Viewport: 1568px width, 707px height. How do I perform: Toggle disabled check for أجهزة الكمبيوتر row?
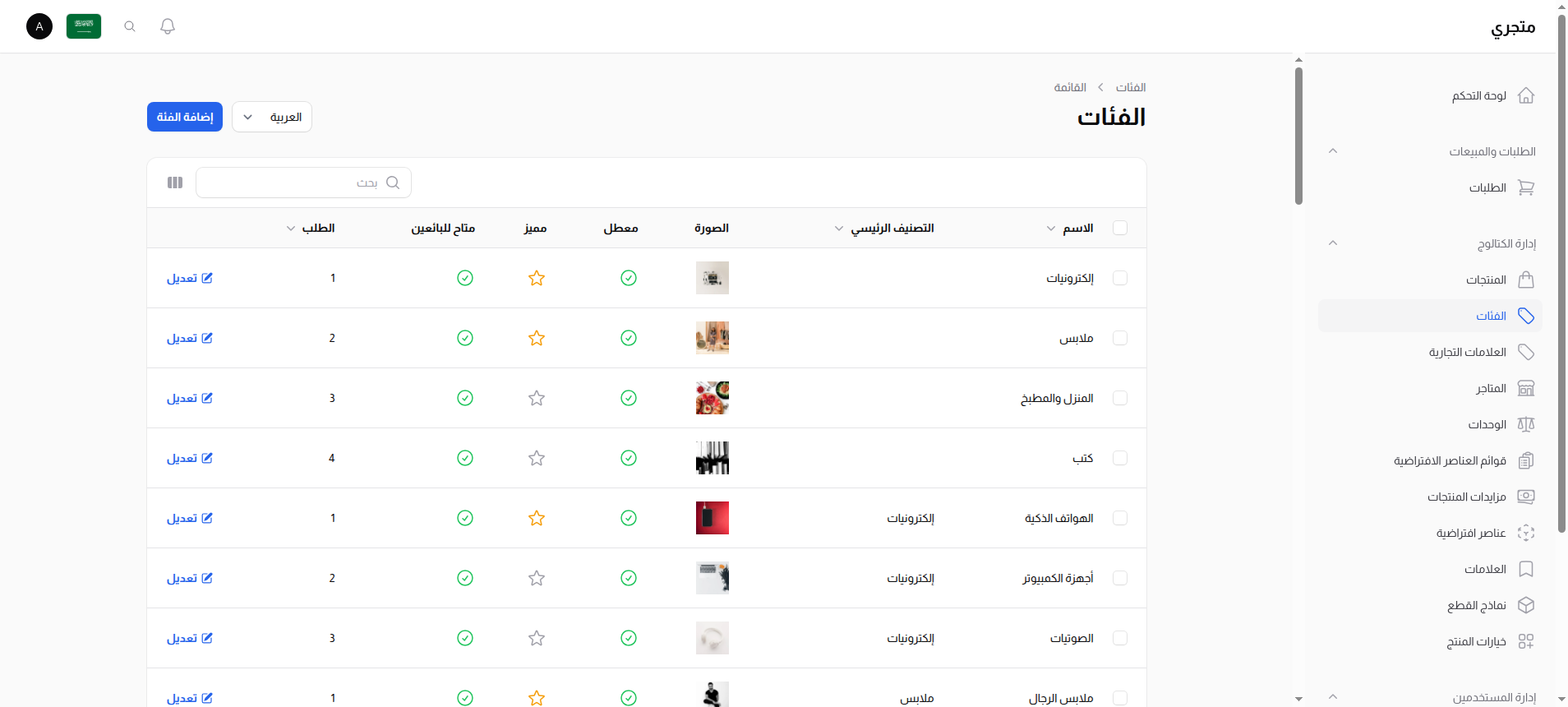tap(629, 578)
